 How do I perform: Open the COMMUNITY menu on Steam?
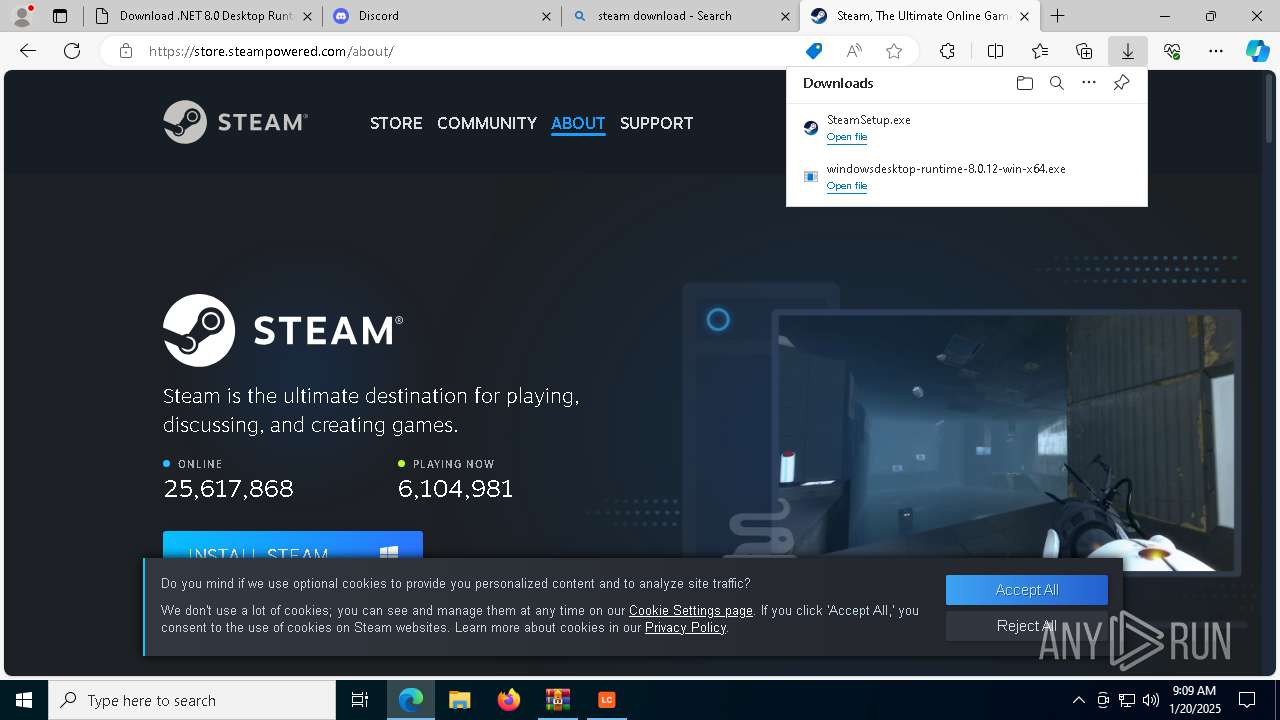(487, 123)
